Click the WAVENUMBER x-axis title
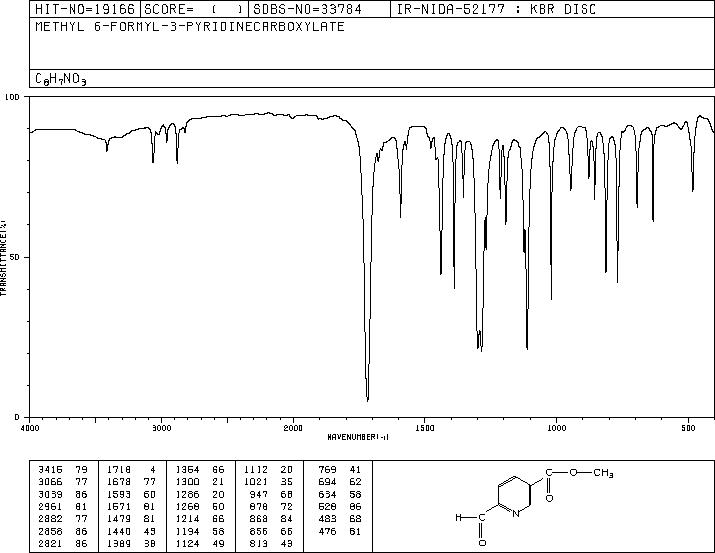The image size is (715, 553). click(358, 437)
